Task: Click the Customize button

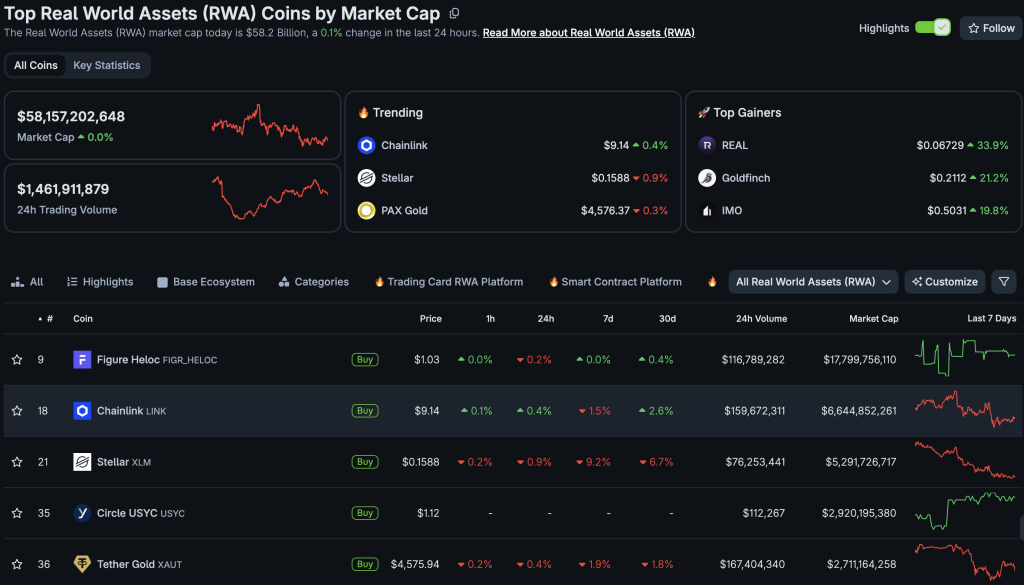Action: click(x=944, y=282)
